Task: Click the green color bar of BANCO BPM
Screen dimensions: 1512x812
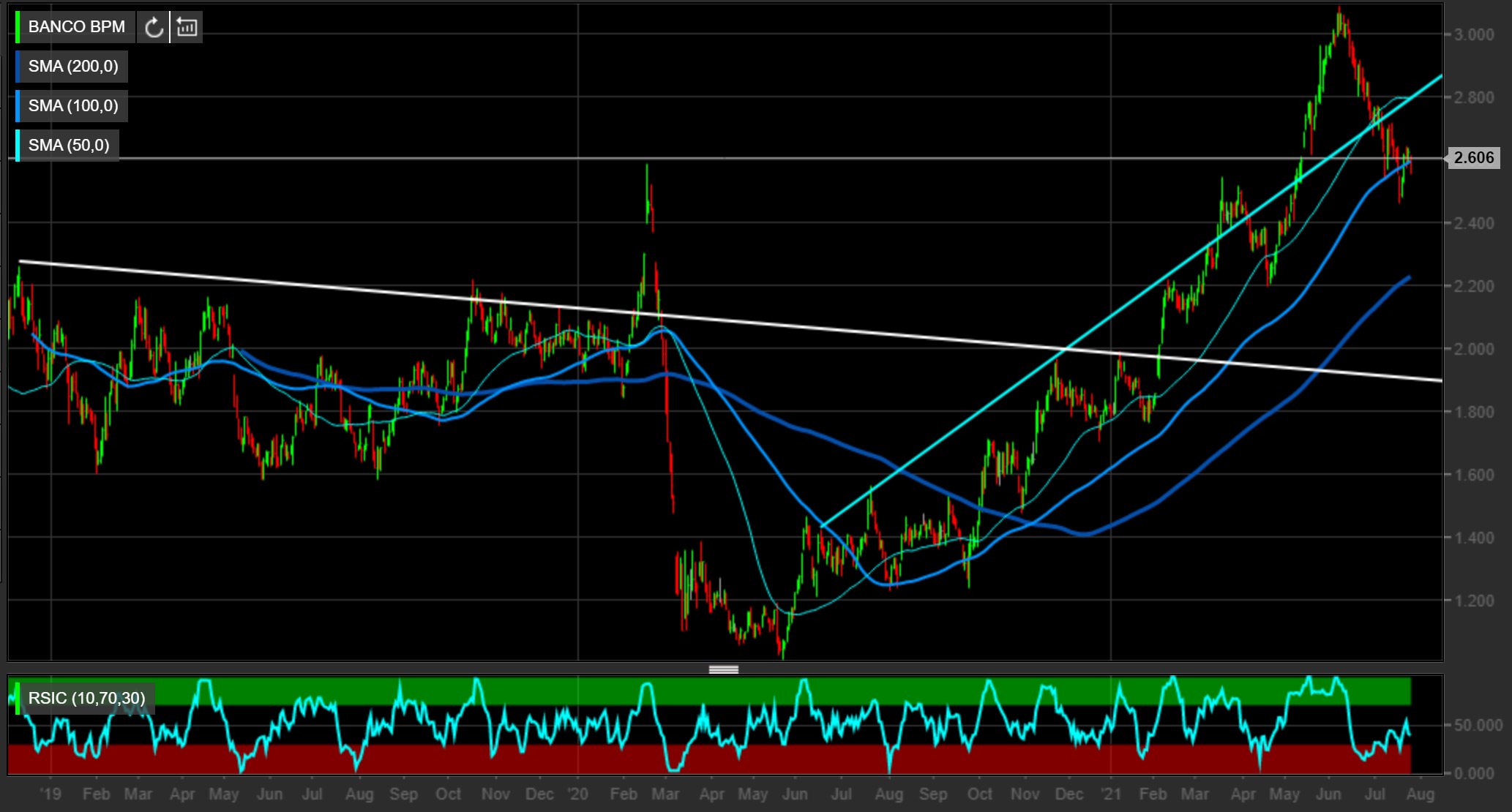Action: click(x=18, y=27)
